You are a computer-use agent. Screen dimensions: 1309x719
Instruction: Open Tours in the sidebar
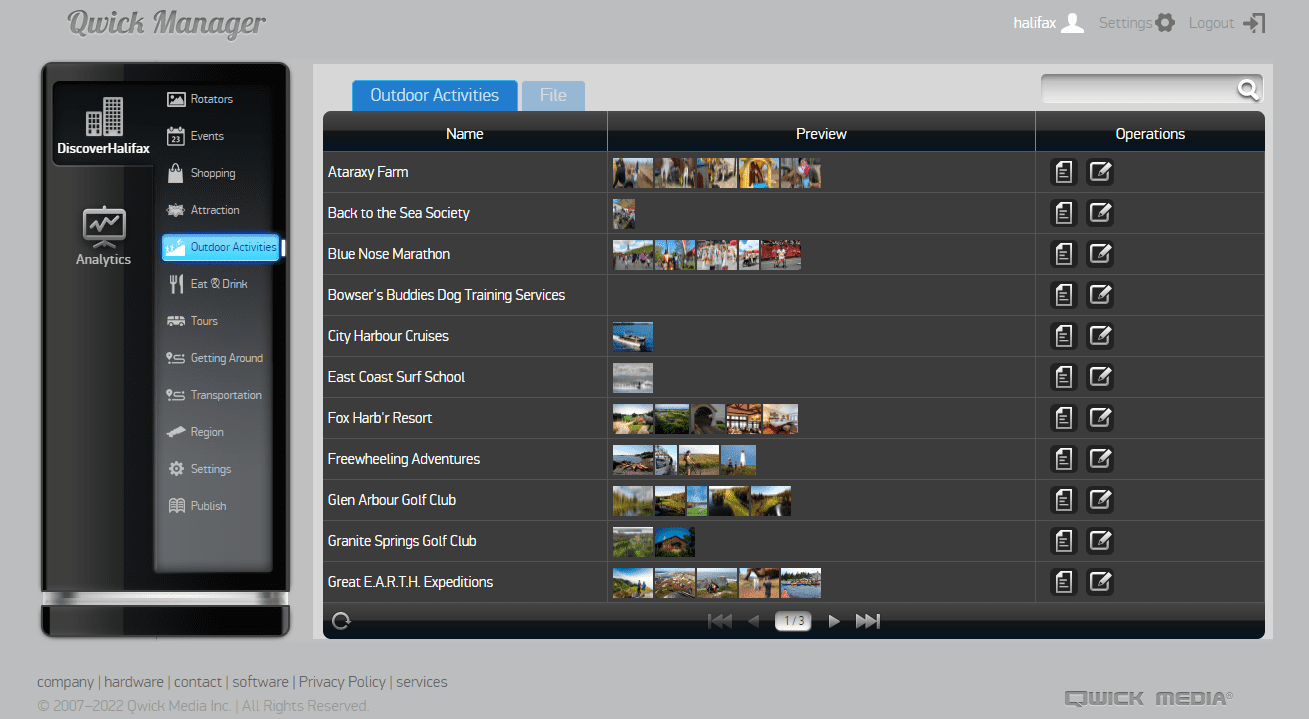[191, 321]
